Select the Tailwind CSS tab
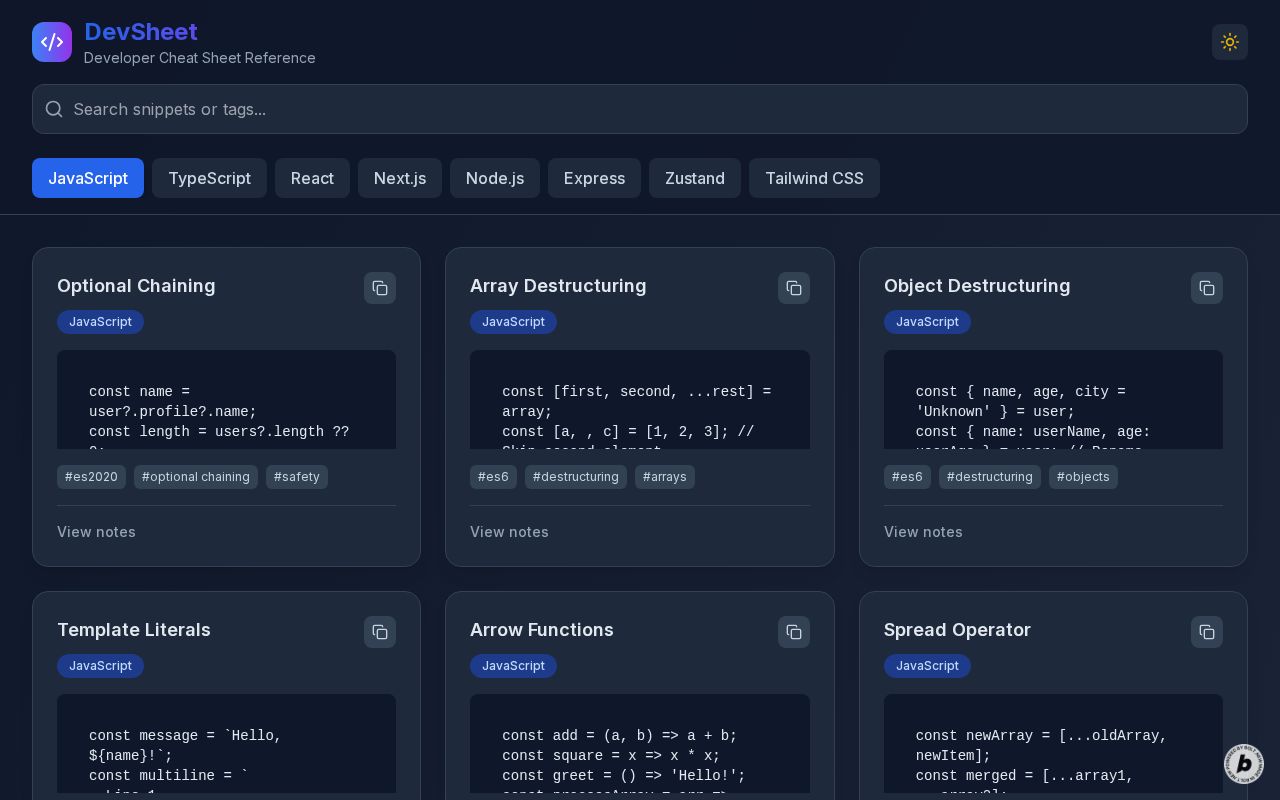The height and width of the screenshot is (800, 1280). point(814,178)
